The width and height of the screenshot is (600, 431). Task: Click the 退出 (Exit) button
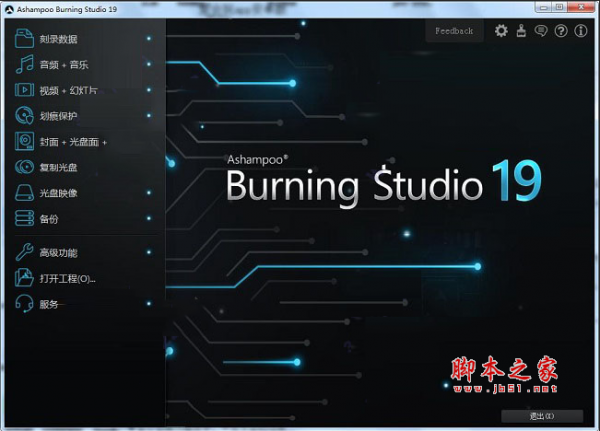[x=542, y=416]
